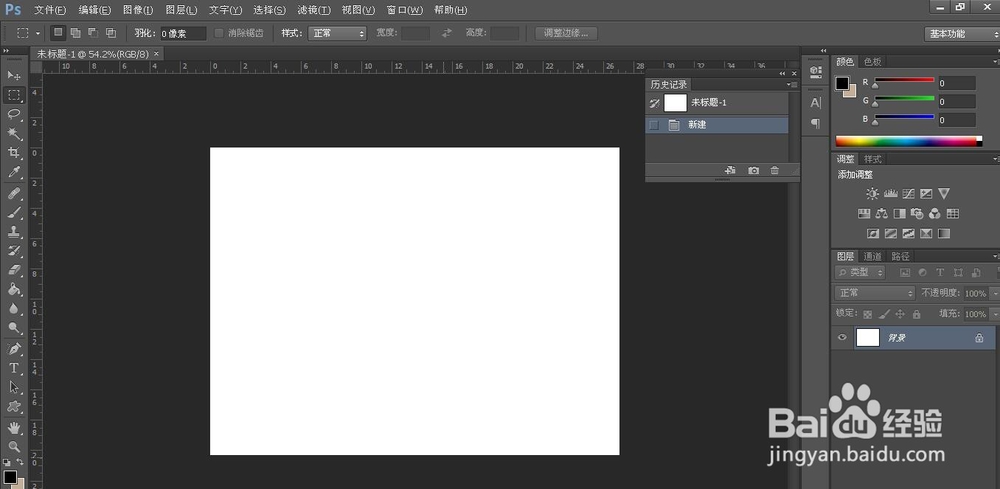Image resolution: width=1000 pixels, height=489 pixels.
Task: Select the Hand tool
Action: click(x=13, y=427)
